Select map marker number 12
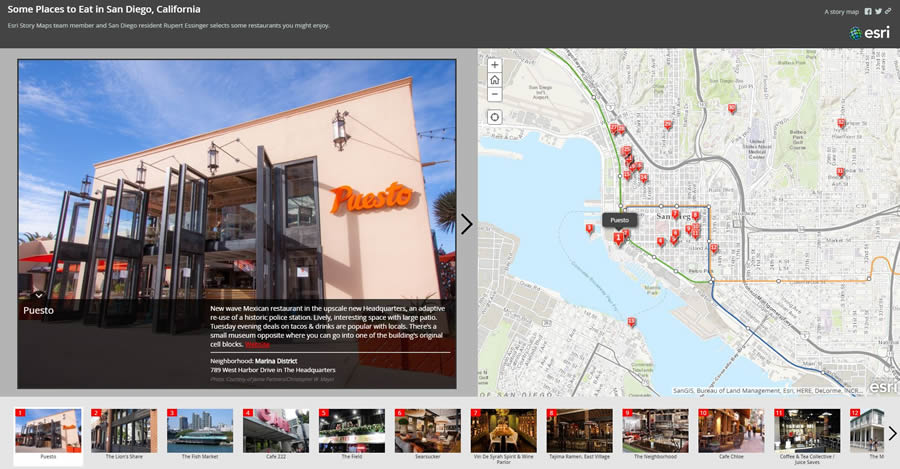Image resolution: width=900 pixels, height=469 pixels. 714,248
